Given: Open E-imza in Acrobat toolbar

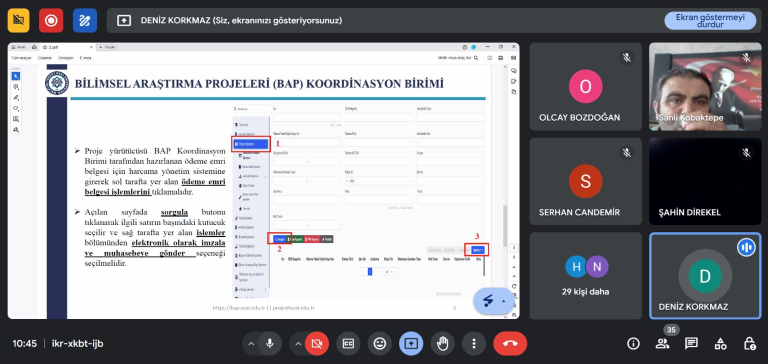Looking at the screenshot, I should (85, 58).
